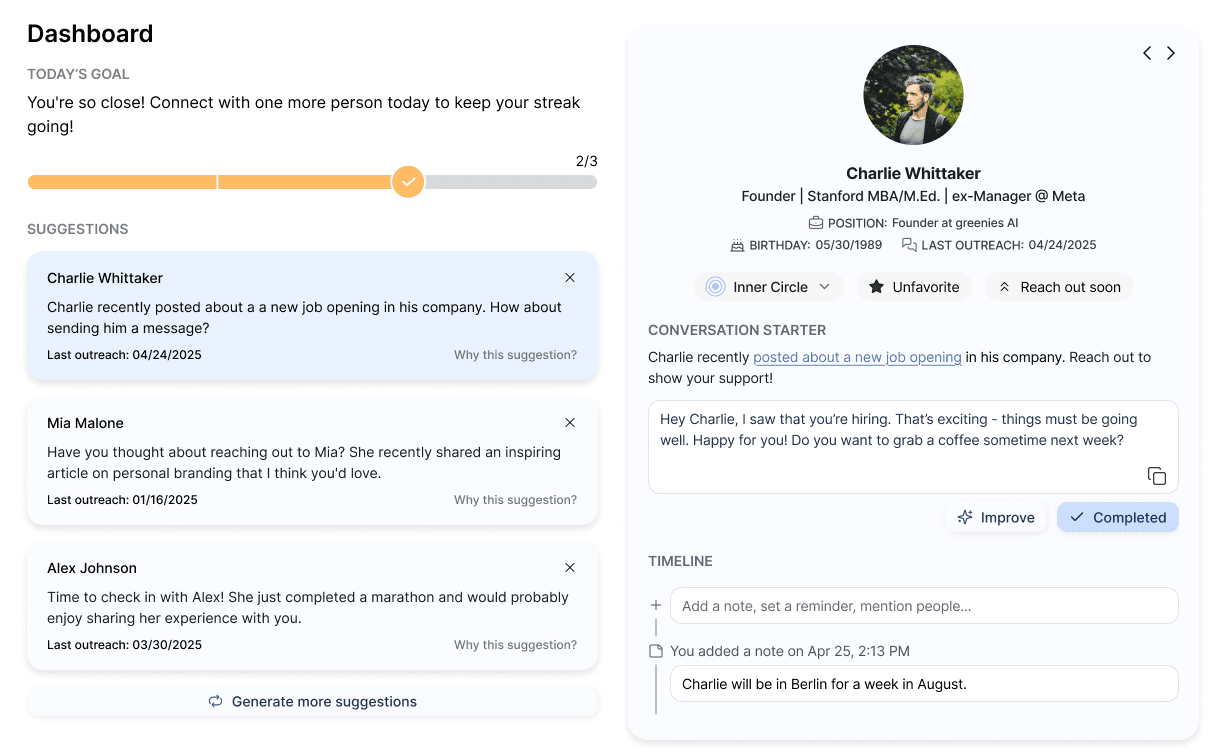1211x755 pixels.
Task: Click the refresh icon beside Generate more suggestions
Action: tap(215, 701)
